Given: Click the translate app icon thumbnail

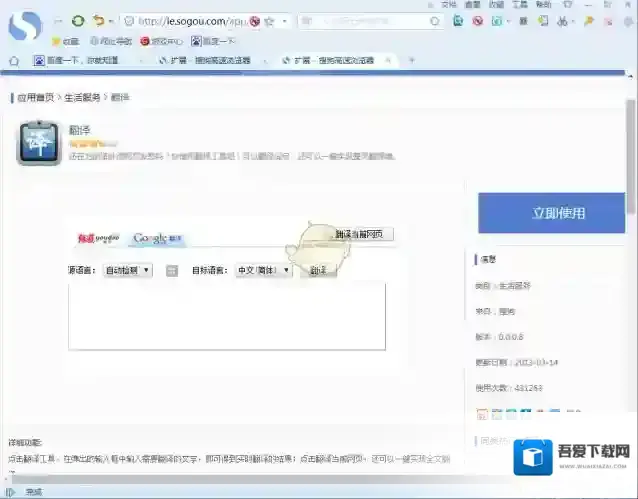Looking at the screenshot, I should click(x=39, y=143).
